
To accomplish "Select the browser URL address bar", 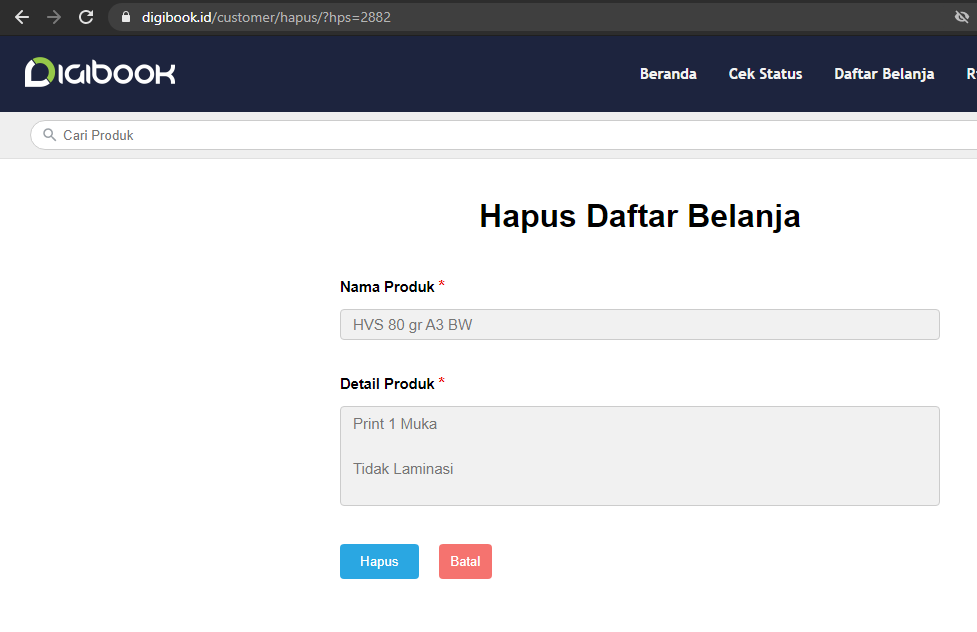I will (500, 17).
